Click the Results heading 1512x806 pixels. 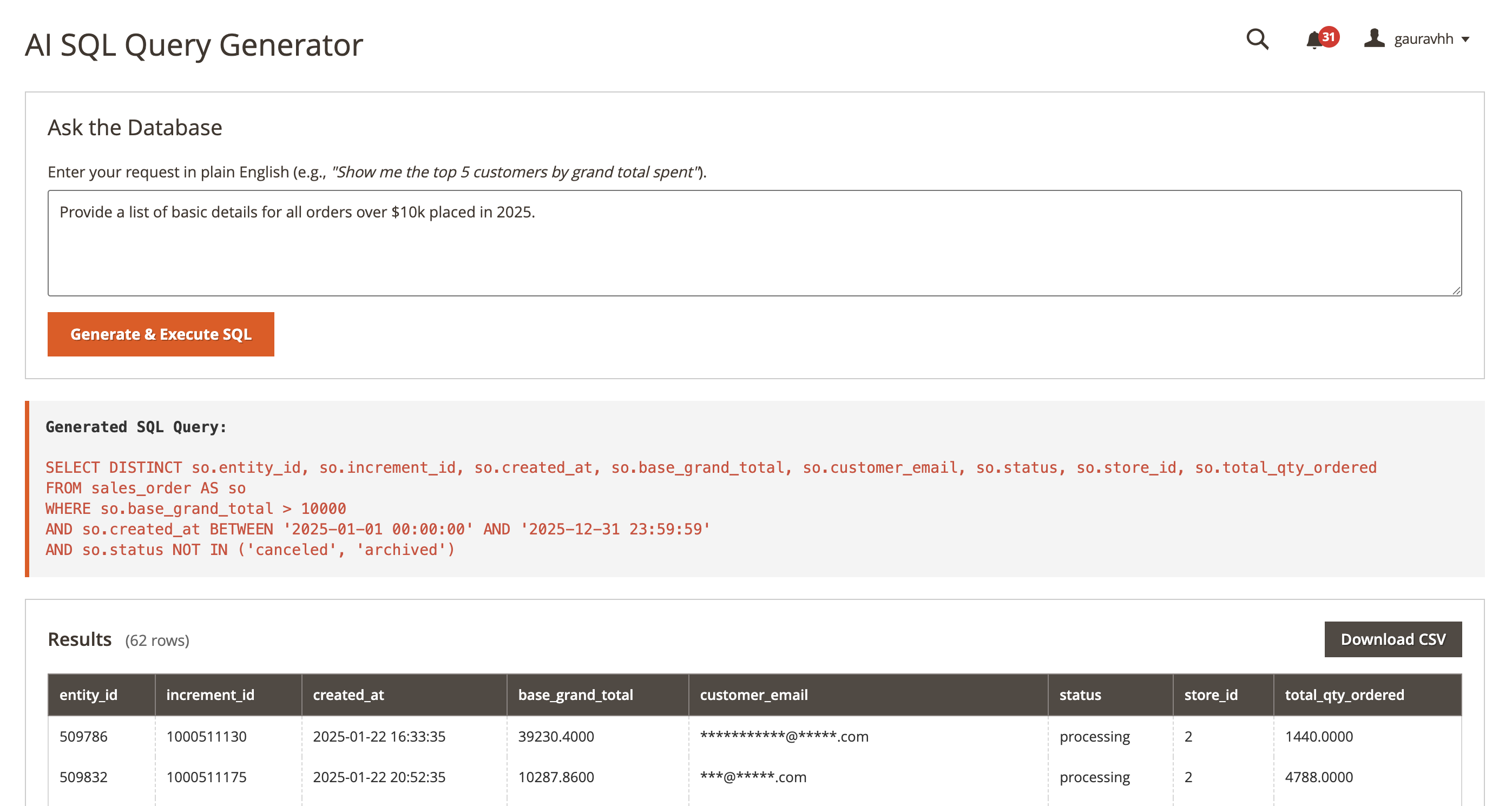click(x=79, y=639)
